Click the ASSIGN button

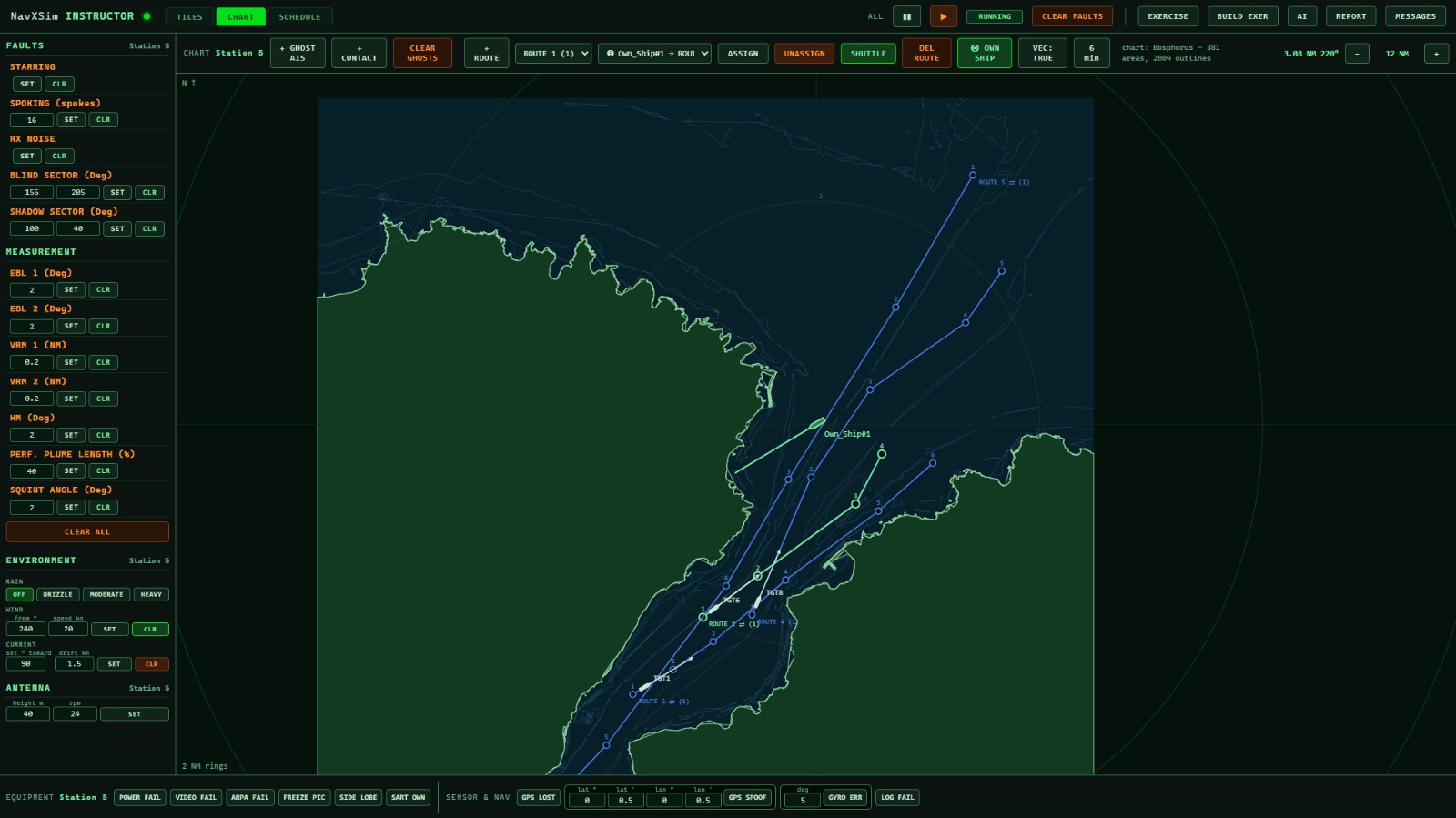pyautogui.click(x=743, y=53)
